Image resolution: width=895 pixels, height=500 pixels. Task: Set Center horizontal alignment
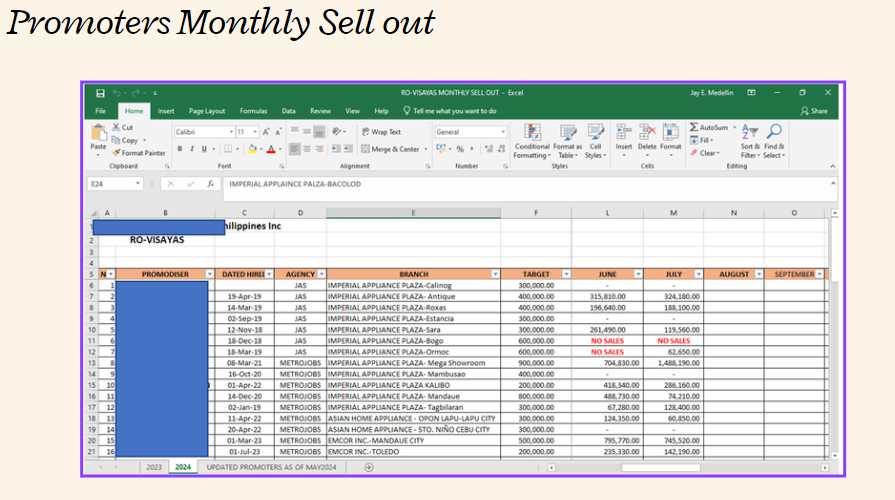[307, 149]
